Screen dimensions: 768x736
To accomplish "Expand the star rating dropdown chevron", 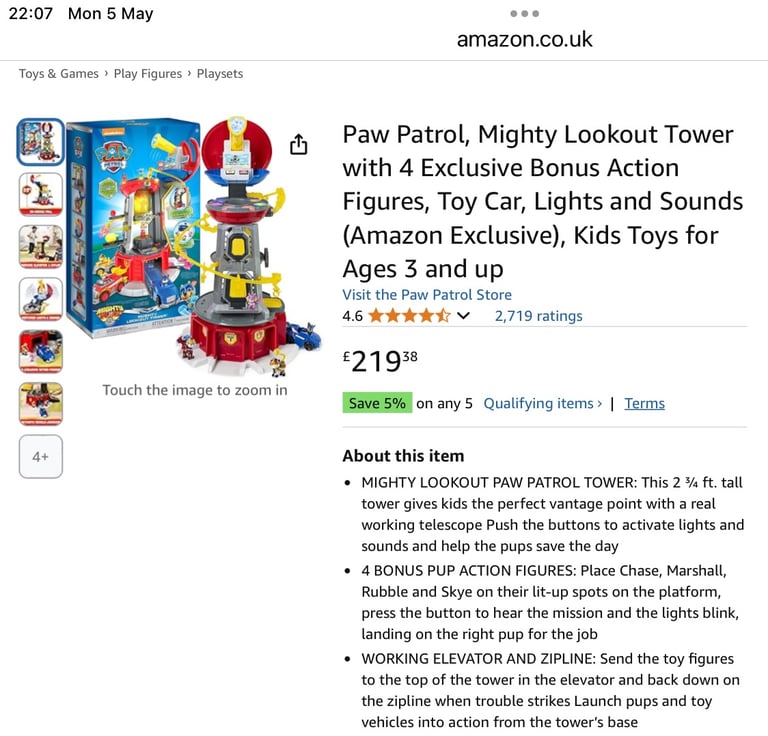I will [463, 315].
